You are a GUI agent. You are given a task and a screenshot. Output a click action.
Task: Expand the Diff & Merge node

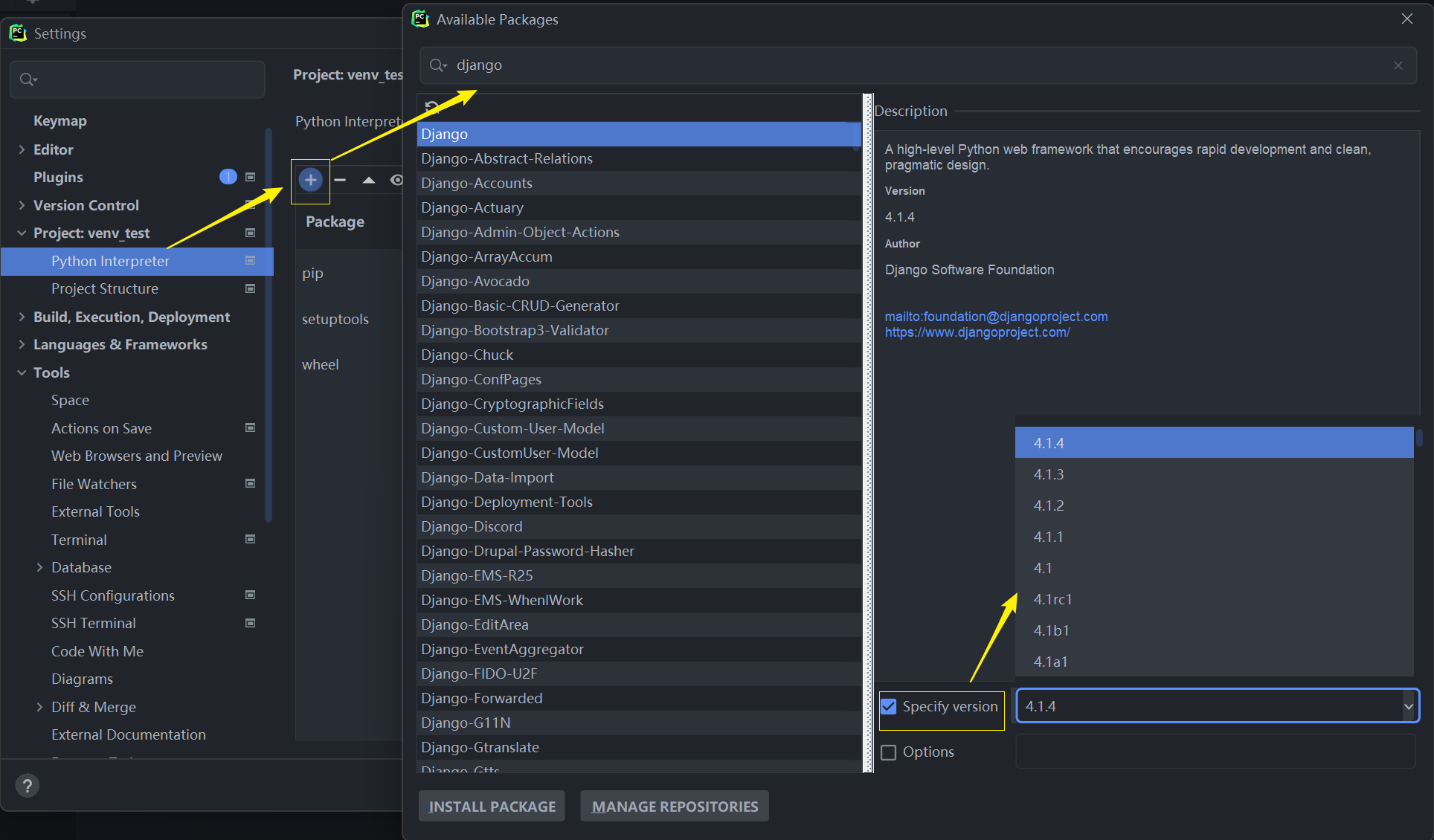pos(39,707)
